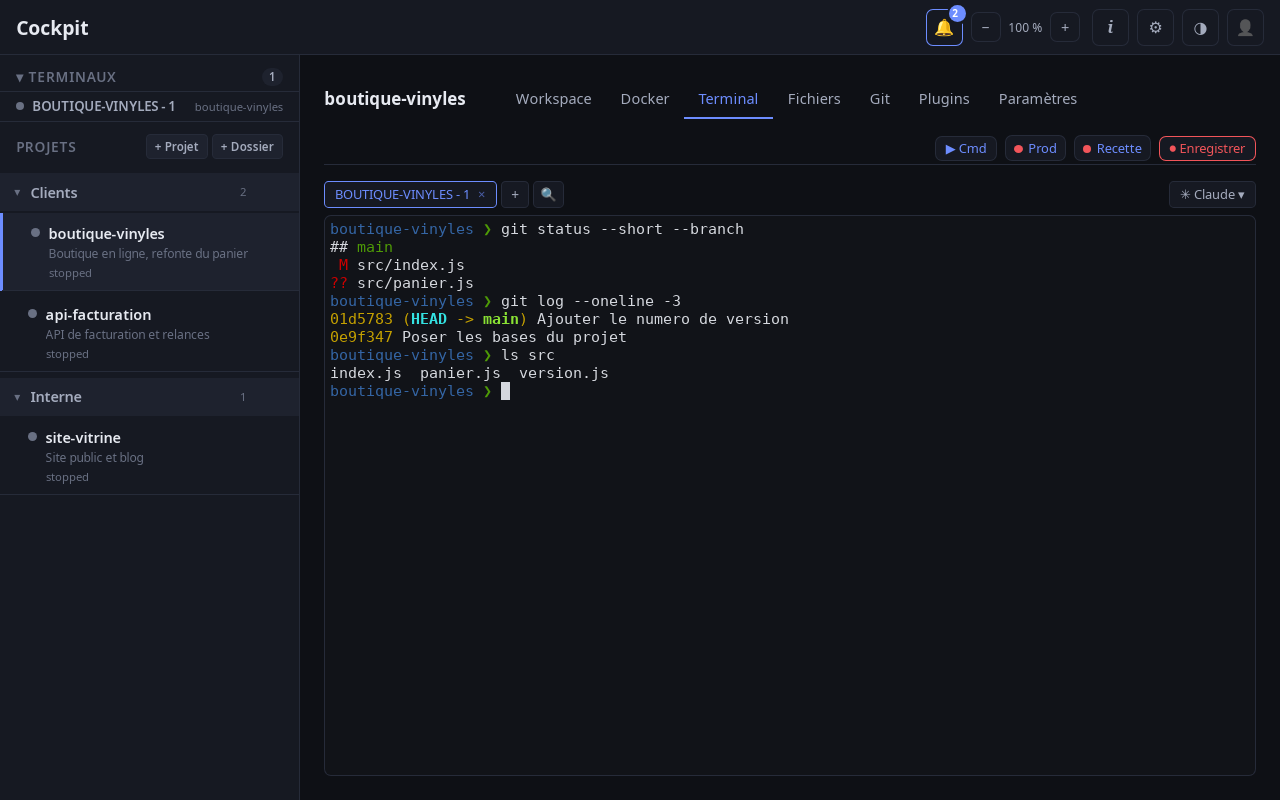Select the site-vitrine project
The image size is (1280, 800).
(150, 455)
